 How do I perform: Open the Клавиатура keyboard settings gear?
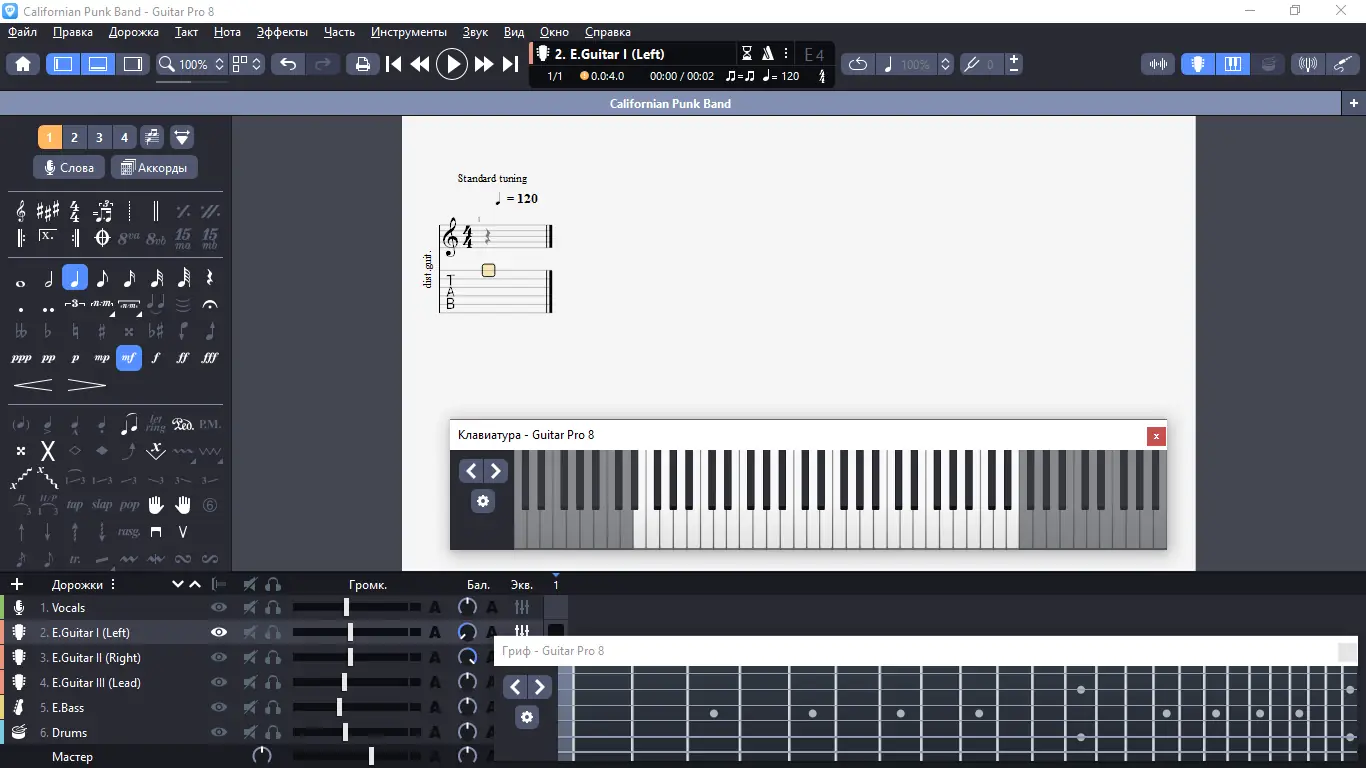pos(483,501)
